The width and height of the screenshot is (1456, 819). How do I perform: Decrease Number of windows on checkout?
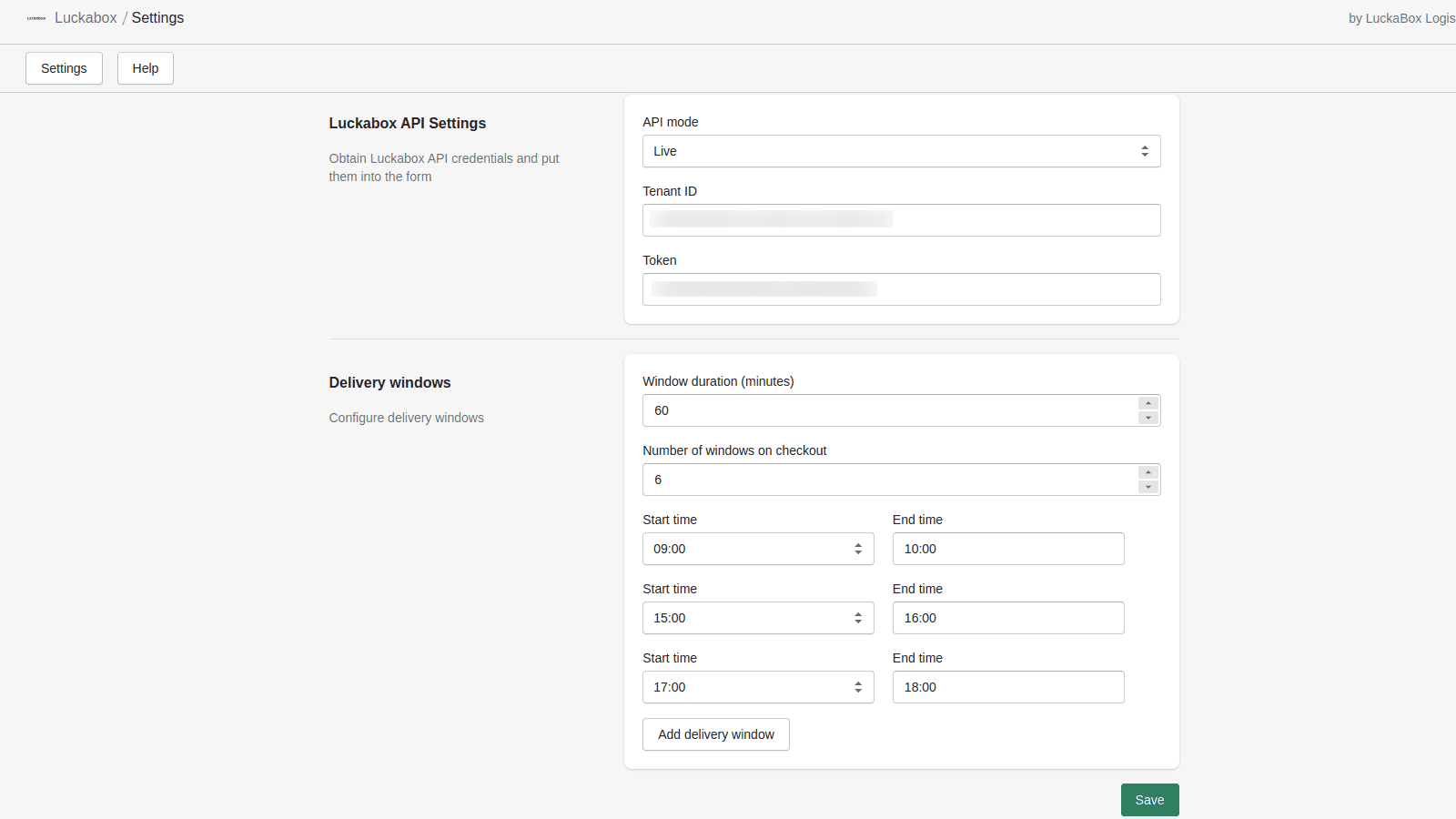(x=1148, y=486)
